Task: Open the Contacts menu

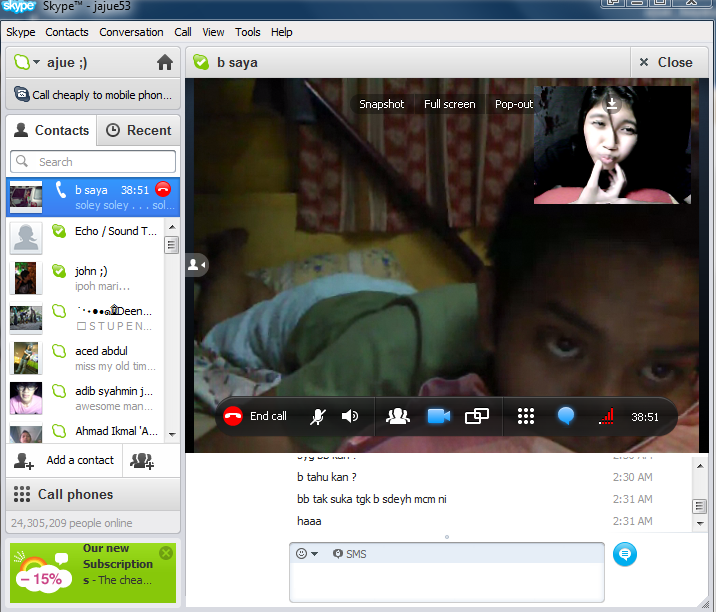Action: click(67, 32)
